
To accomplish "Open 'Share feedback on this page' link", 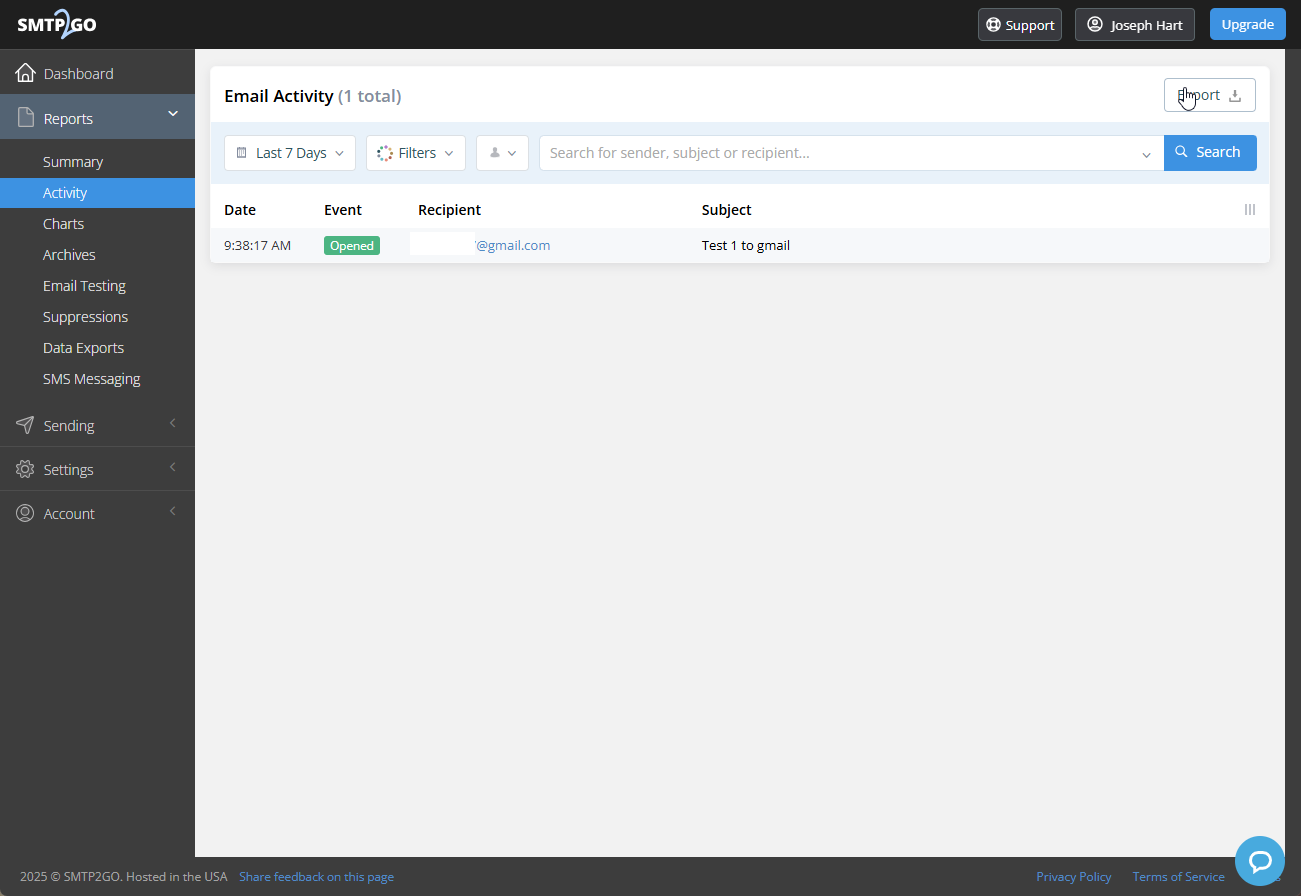I will click(316, 877).
